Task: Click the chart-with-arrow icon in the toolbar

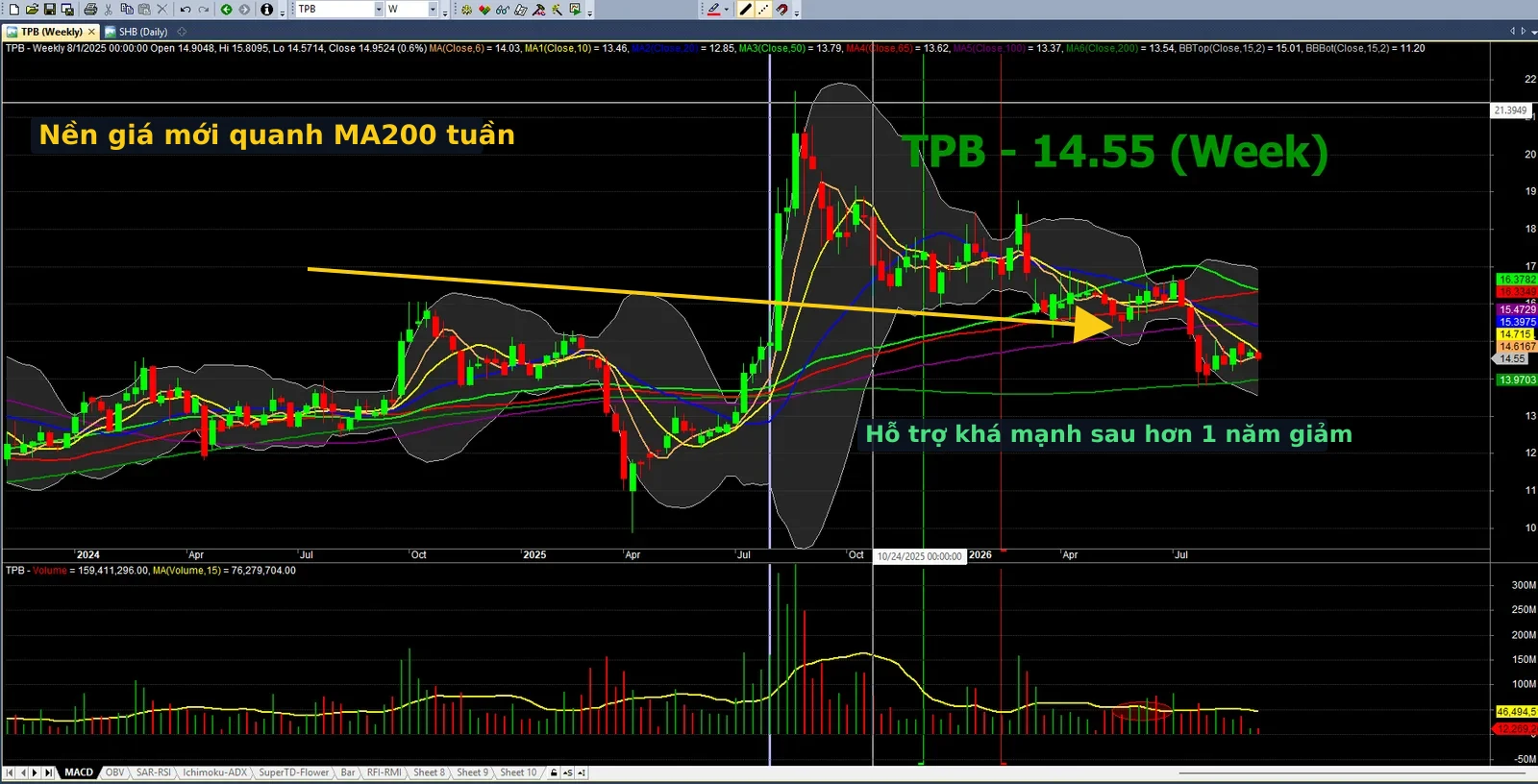Action: (x=575, y=10)
